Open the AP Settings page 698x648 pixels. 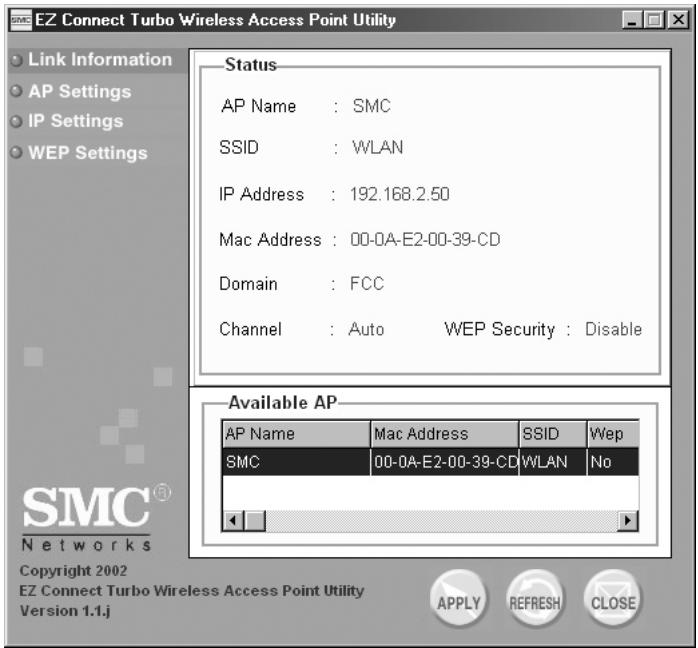click(80, 91)
